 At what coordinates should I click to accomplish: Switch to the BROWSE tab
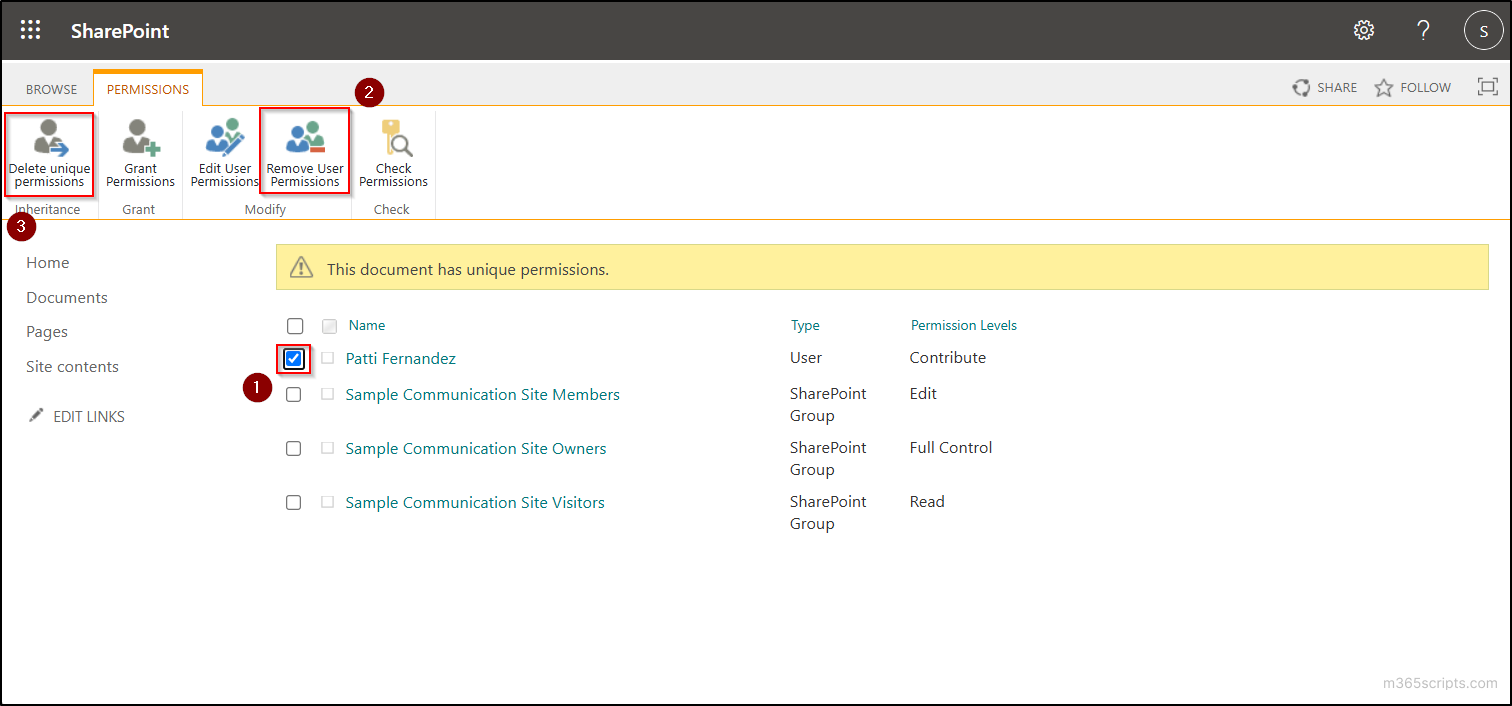(51, 89)
